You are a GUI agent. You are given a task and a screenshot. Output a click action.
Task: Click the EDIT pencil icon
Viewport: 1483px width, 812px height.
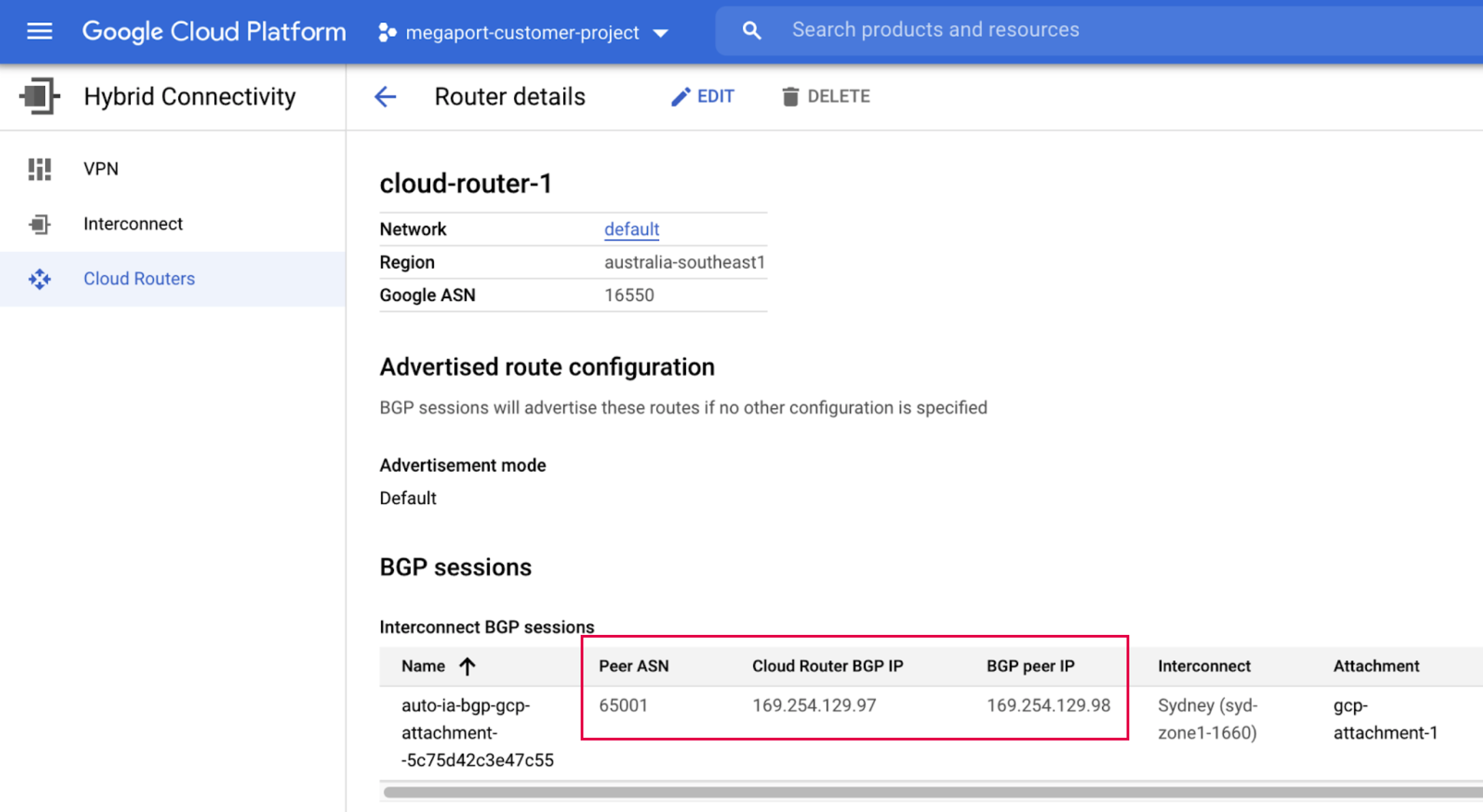pyautogui.click(x=679, y=96)
